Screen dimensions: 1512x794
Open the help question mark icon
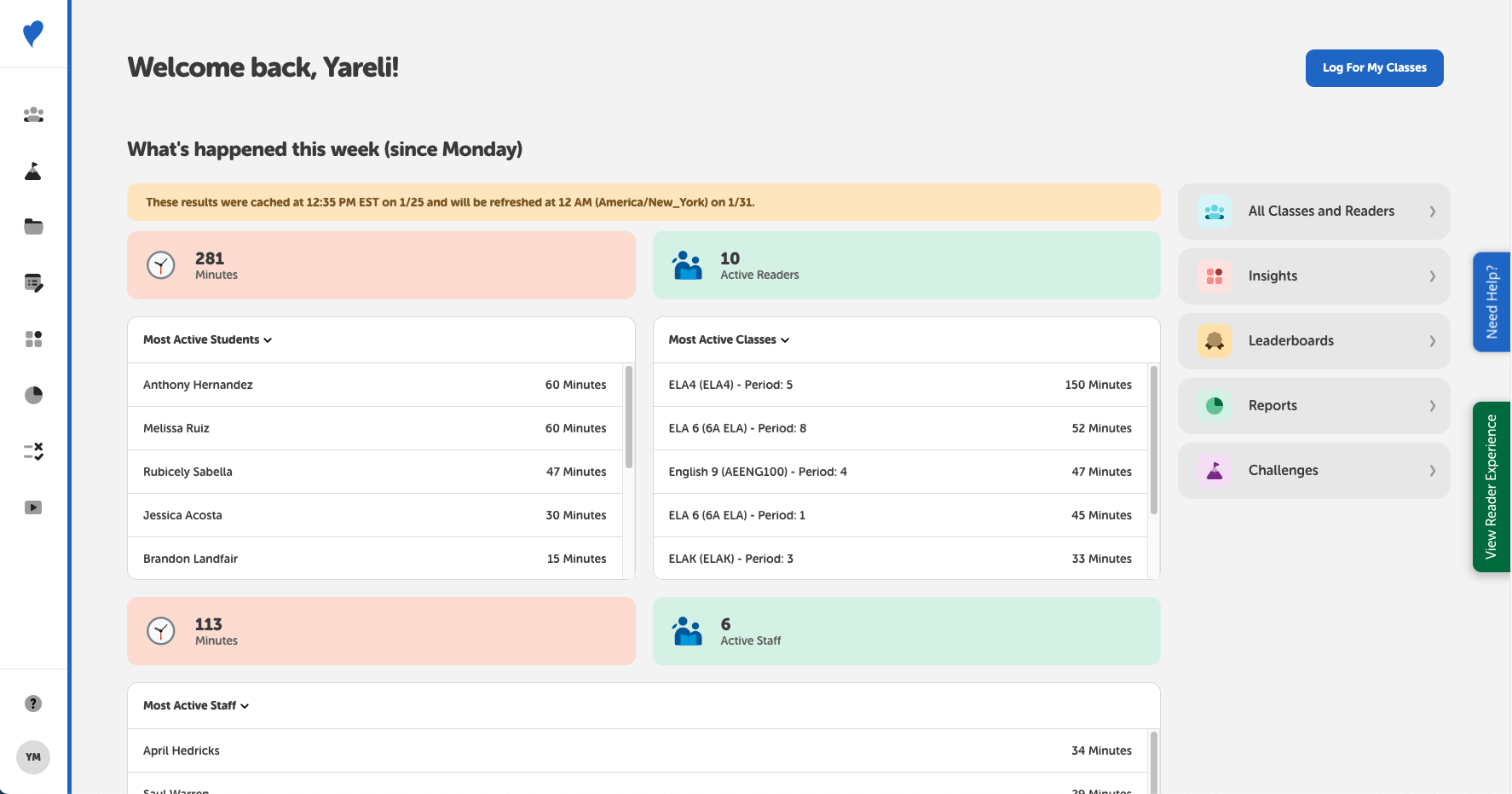[32, 703]
